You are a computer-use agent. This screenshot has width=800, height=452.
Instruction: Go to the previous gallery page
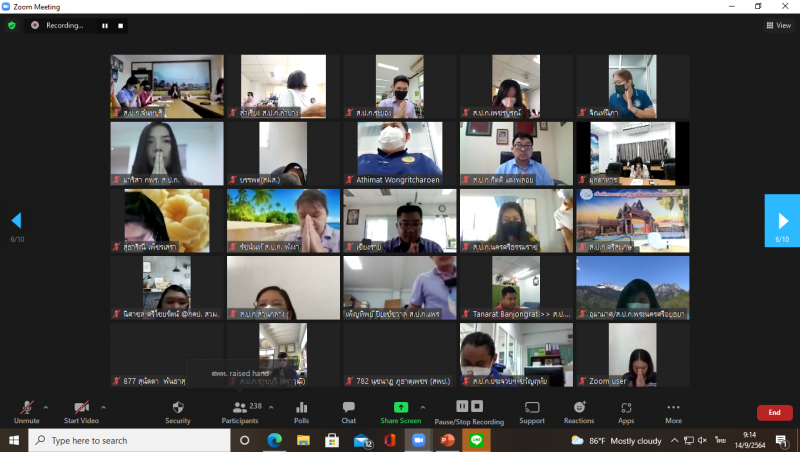[16, 220]
